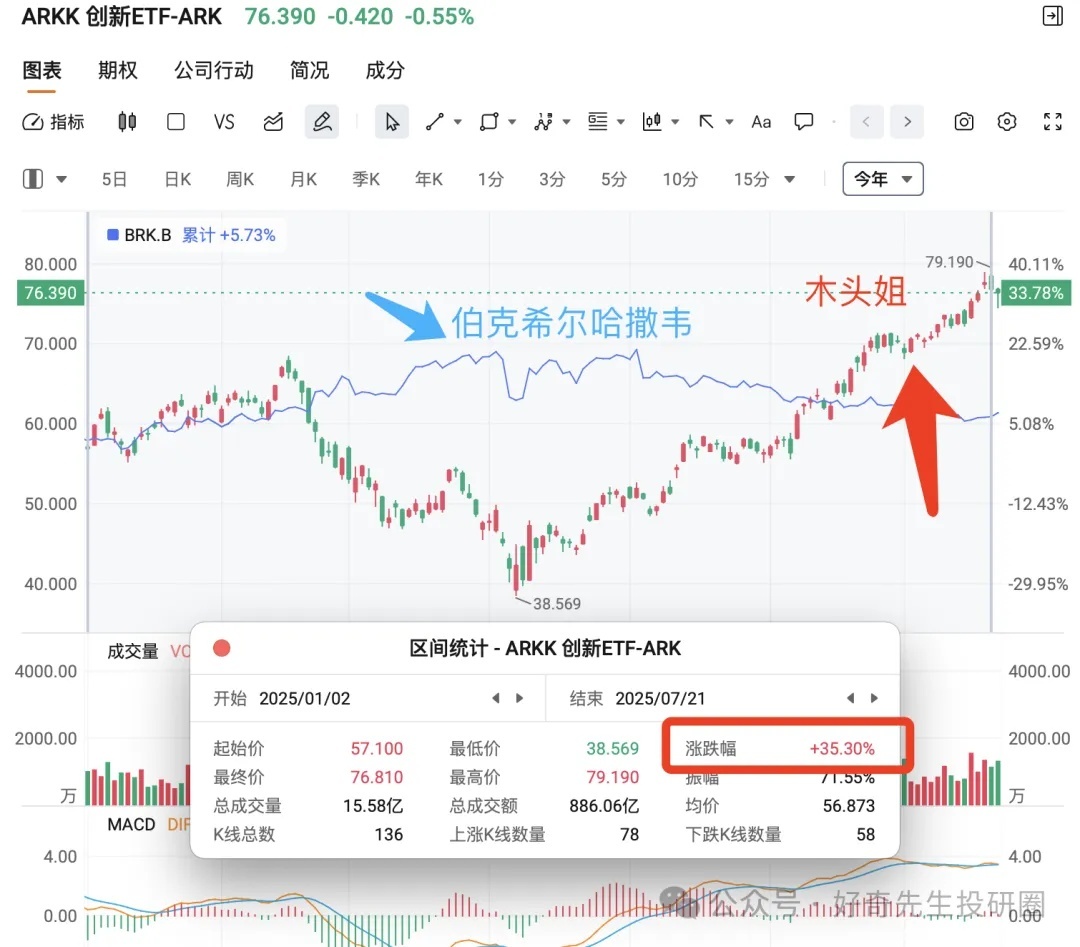The width and height of the screenshot is (1080, 947).
Task: Select the 1分 timeframe
Action: [491, 180]
